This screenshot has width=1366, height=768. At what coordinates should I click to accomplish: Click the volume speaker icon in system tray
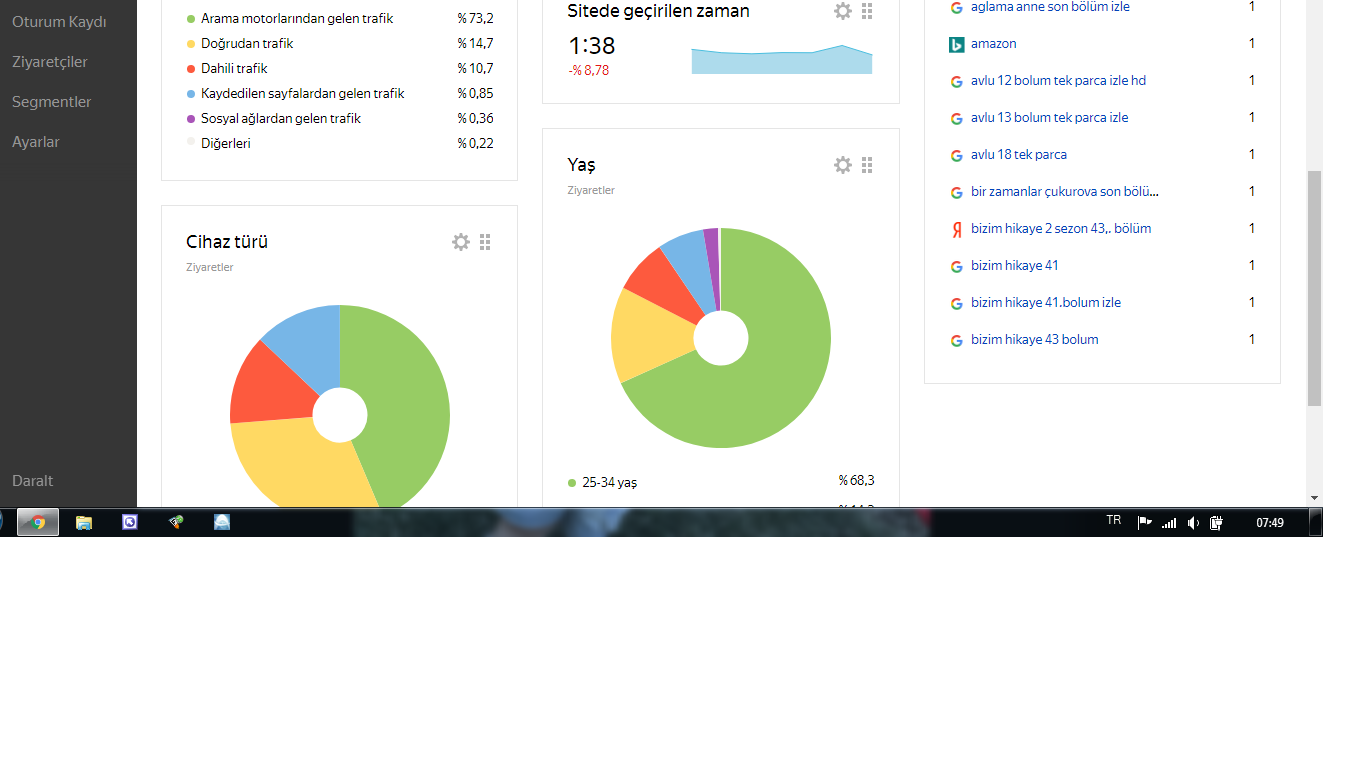[1193, 522]
